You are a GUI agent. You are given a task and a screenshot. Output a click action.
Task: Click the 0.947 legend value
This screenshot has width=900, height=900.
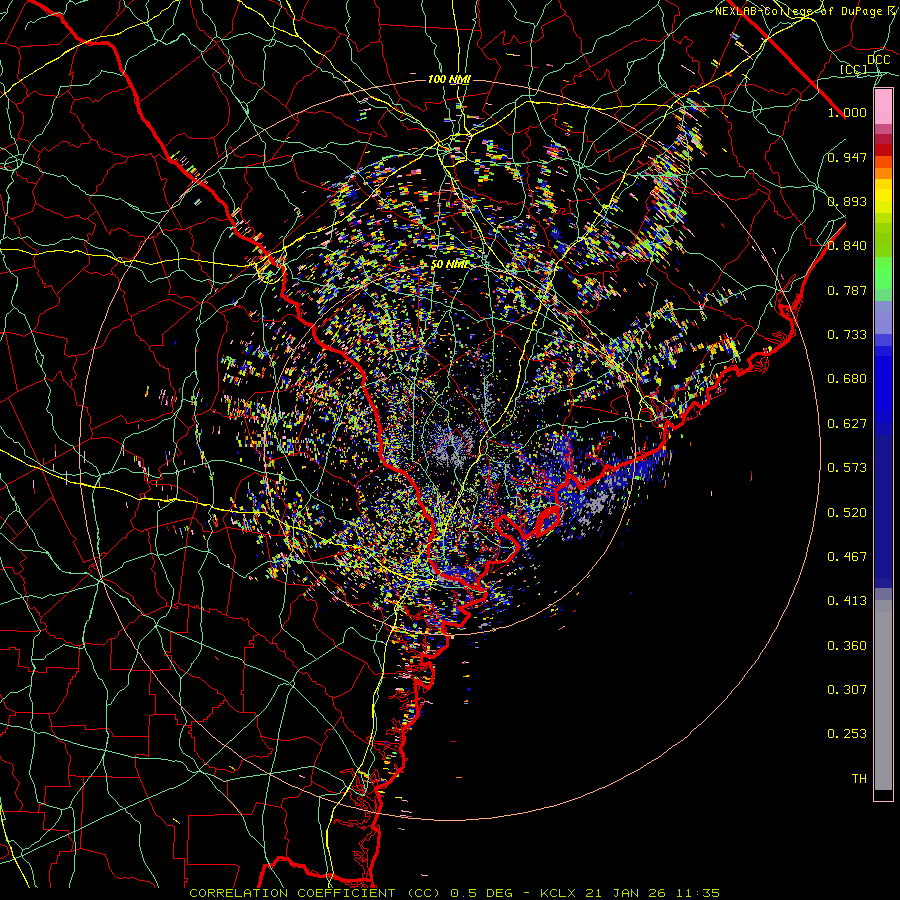(x=847, y=157)
